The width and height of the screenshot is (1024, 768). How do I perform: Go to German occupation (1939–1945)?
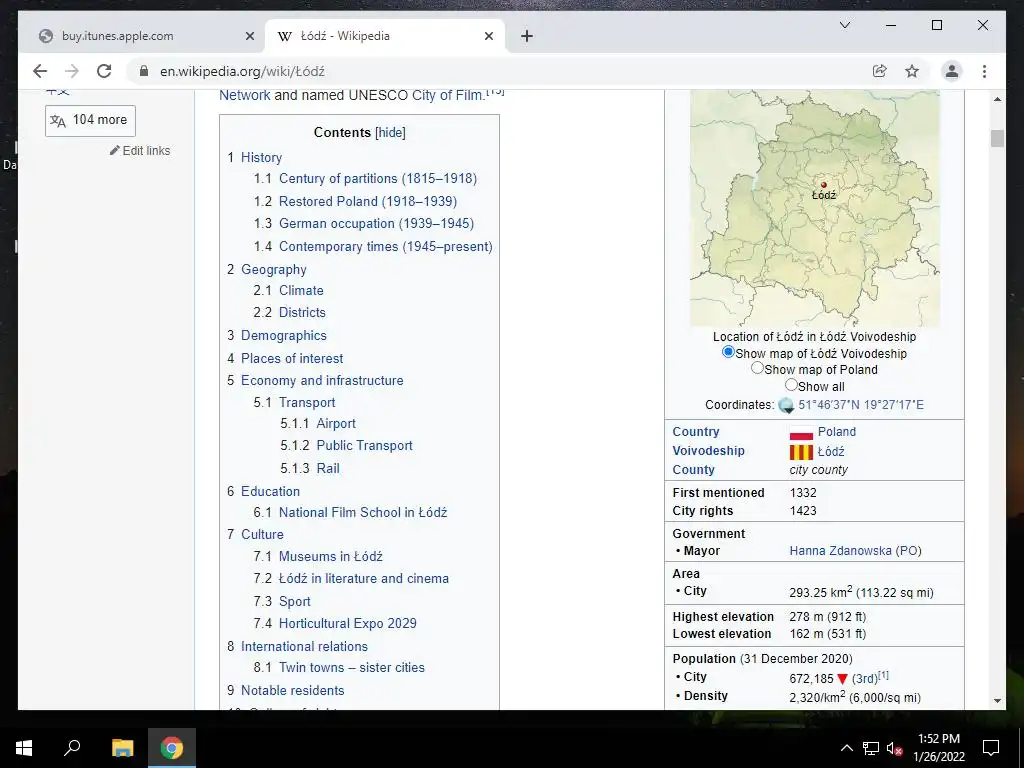click(376, 223)
